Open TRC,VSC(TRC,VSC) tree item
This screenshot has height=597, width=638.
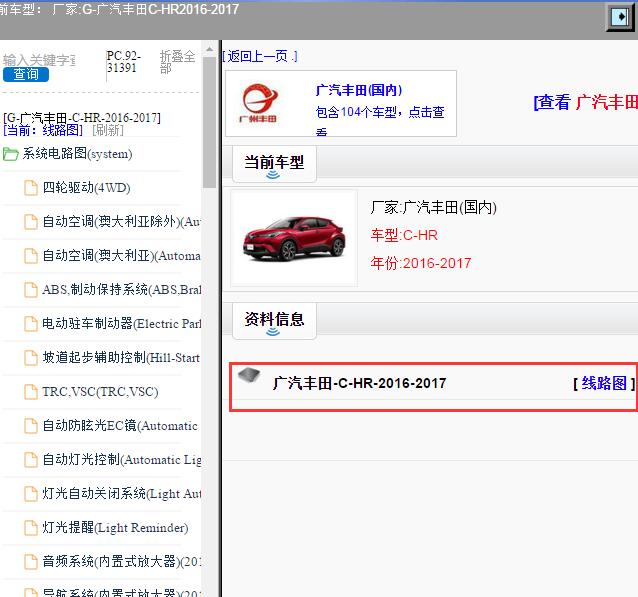pyautogui.click(x=100, y=392)
